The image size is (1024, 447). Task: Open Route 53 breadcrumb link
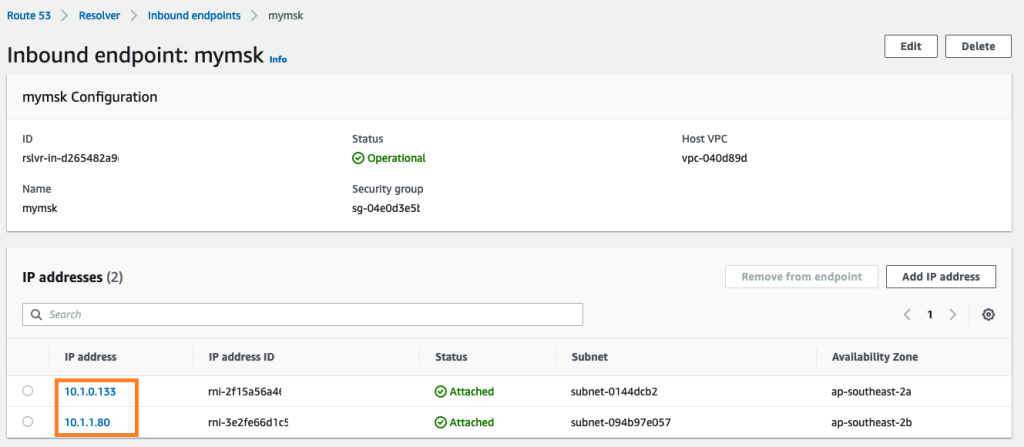point(29,17)
